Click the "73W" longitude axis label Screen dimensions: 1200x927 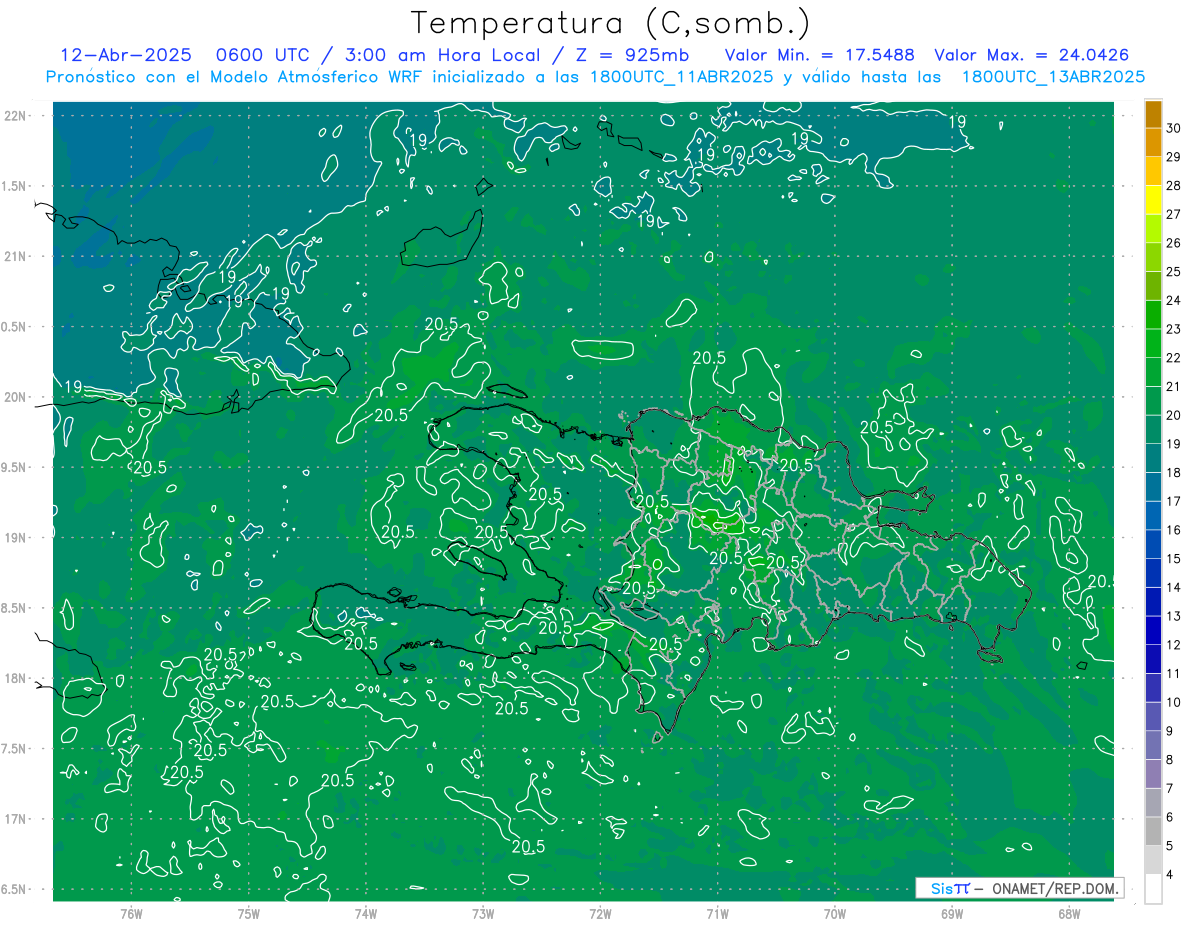click(x=483, y=913)
